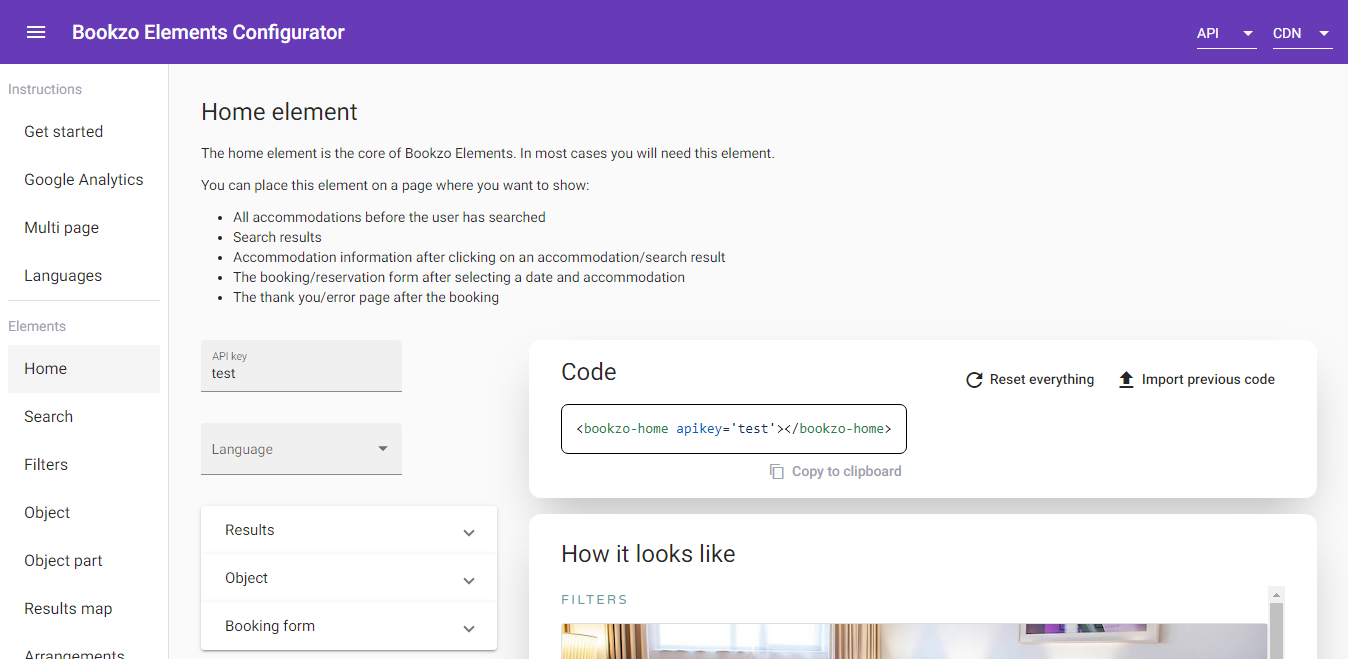Click the Bookzo Elements Configurator title
This screenshot has width=1348, height=659.
(x=208, y=32)
